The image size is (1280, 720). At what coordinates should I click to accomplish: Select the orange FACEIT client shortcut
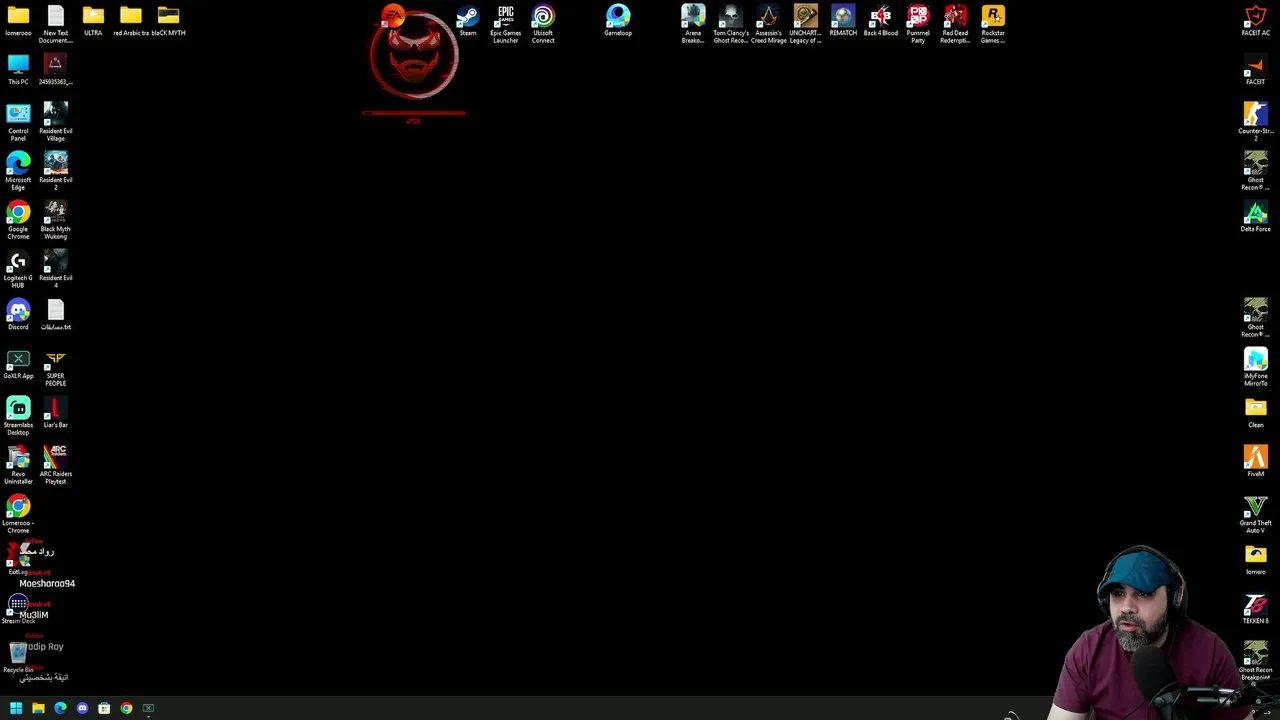click(1256, 70)
